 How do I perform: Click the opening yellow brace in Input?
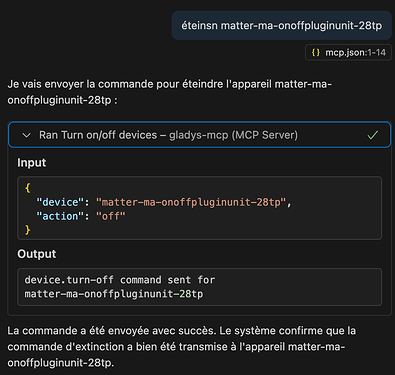point(28,188)
